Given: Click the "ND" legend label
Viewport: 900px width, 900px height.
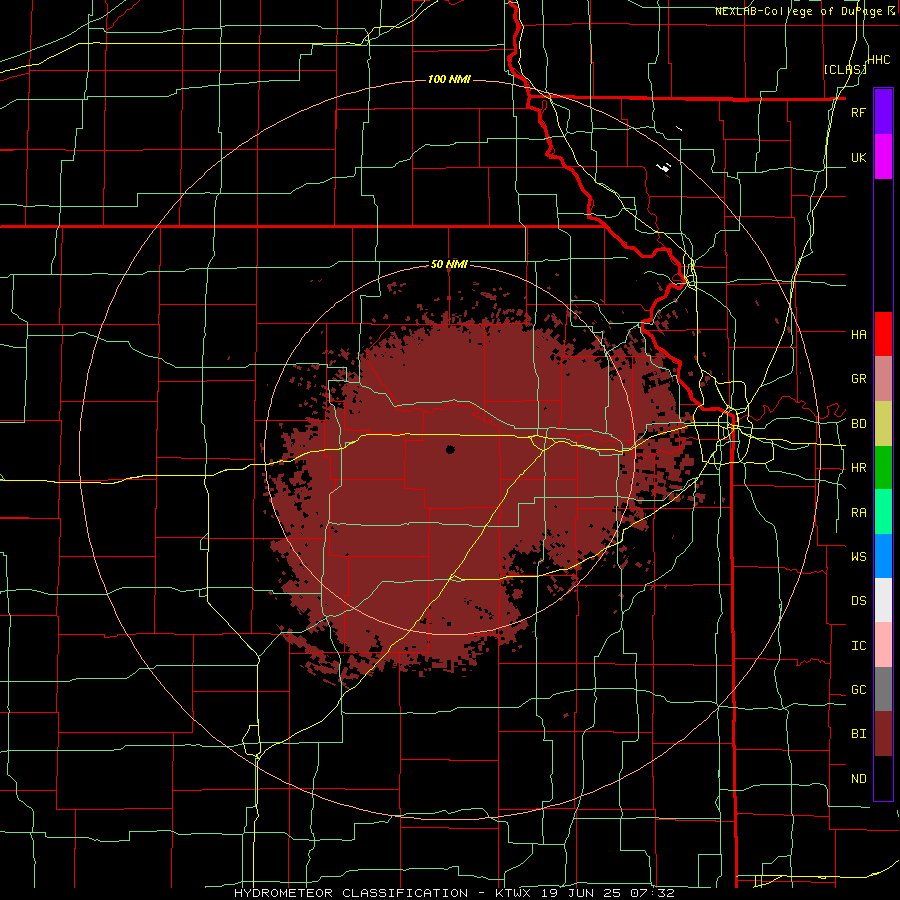Looking at the screenshot, I should point(858,779).
